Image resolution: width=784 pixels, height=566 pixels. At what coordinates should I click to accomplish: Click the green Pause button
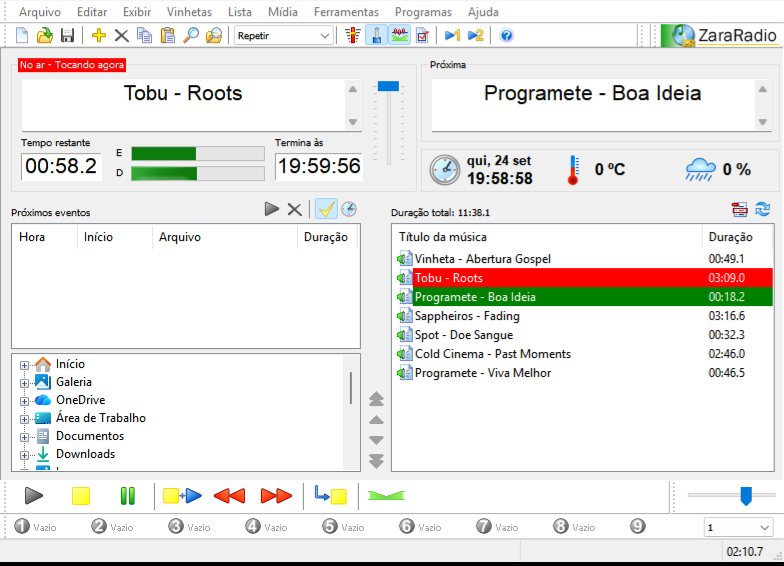pyautogui.click(x=128, y=496)
